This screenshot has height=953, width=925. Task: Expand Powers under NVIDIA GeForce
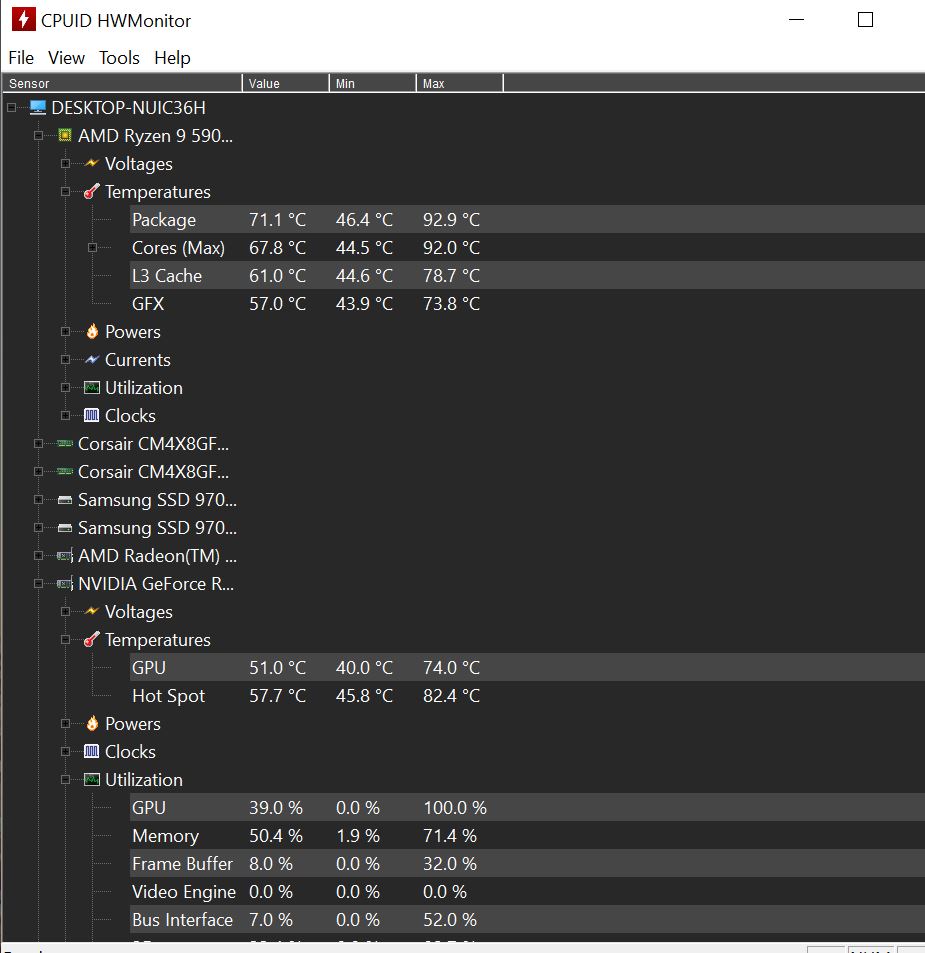click(65, 723)
